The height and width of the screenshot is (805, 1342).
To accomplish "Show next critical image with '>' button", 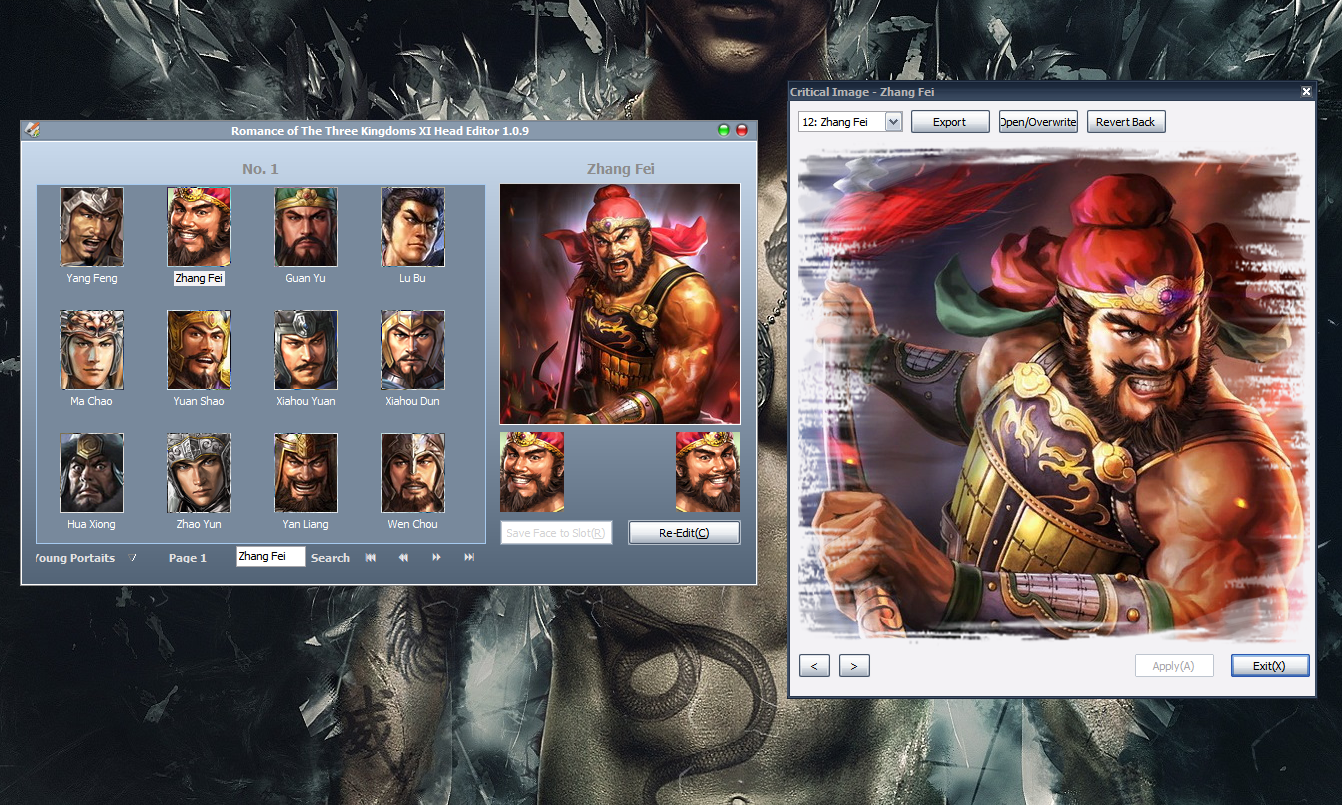I will click(x=854, y=666).
